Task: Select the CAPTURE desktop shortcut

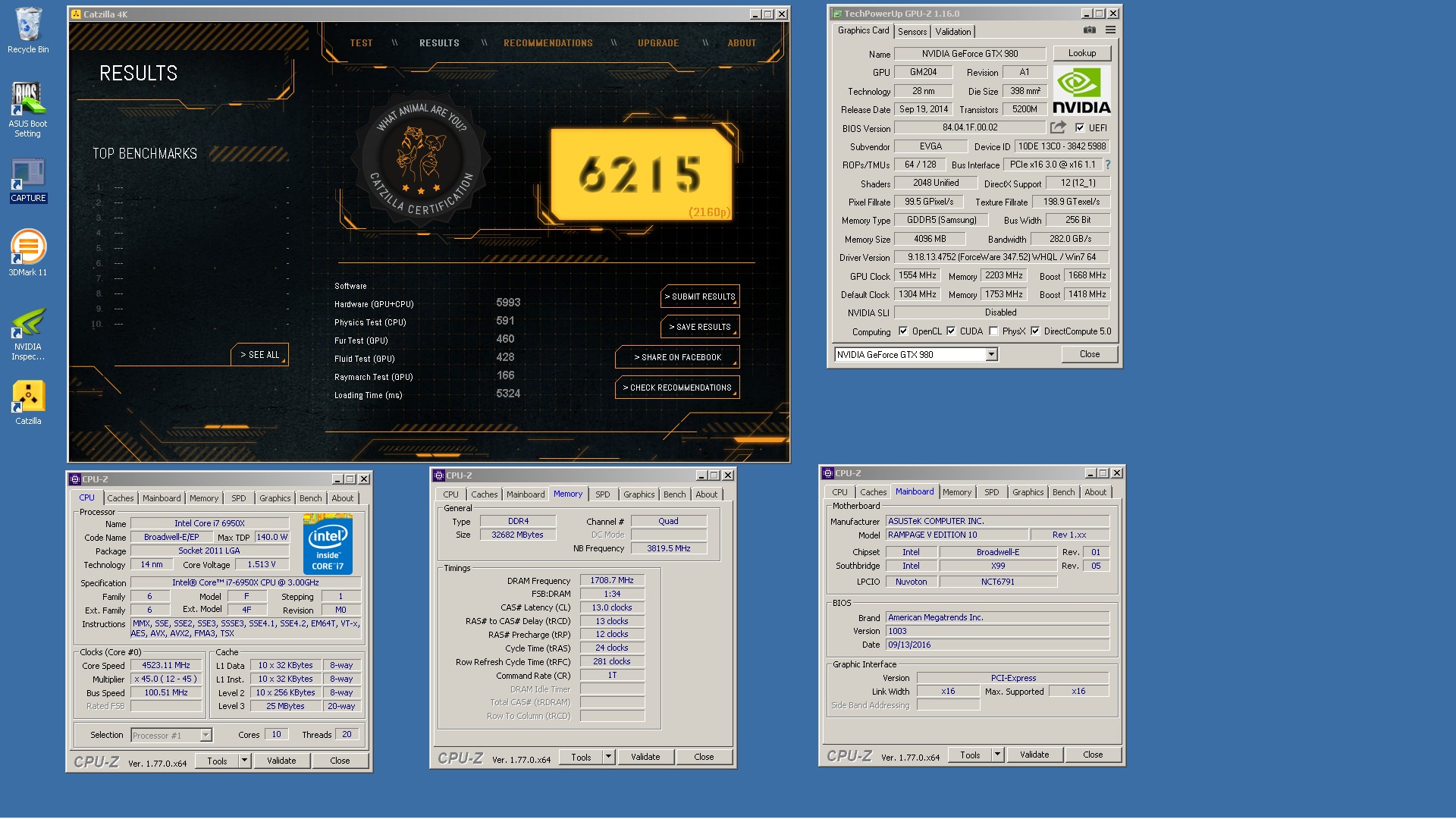Action: [x=28, y=180]
